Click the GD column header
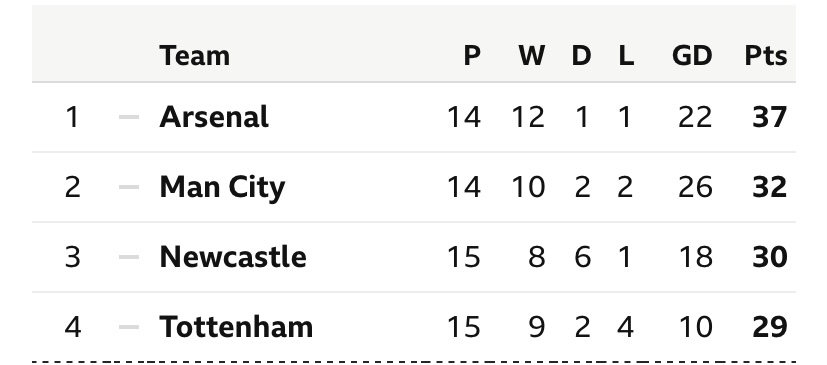This screenshot has width=827, height=365. point(692,55)
